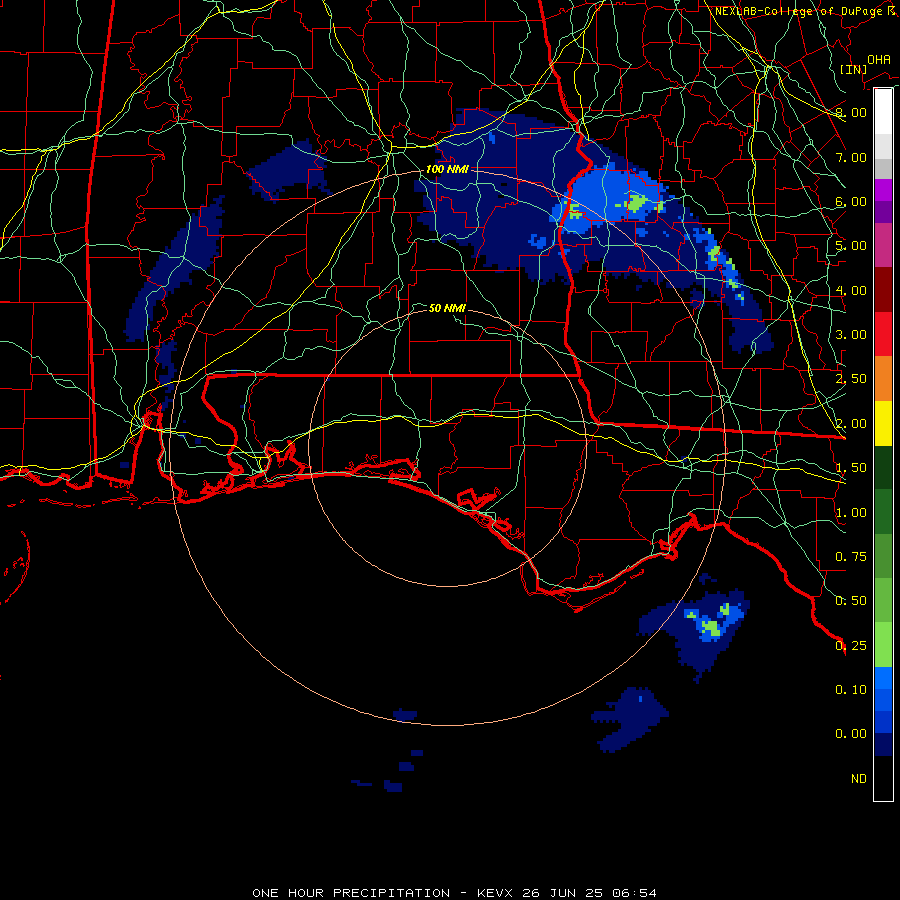Pick the navy swatch next to 0.00
This screenshot has width=900, height=900.
883,745
